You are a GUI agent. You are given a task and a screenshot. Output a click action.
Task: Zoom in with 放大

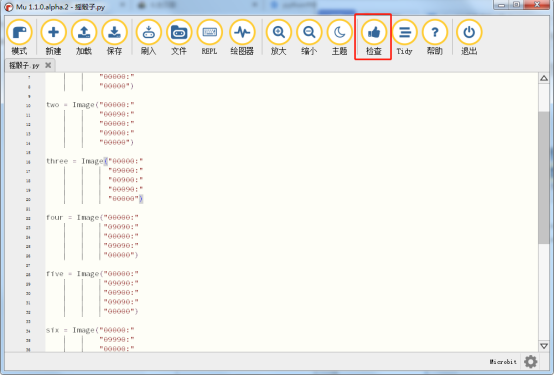tap(279, 37)
